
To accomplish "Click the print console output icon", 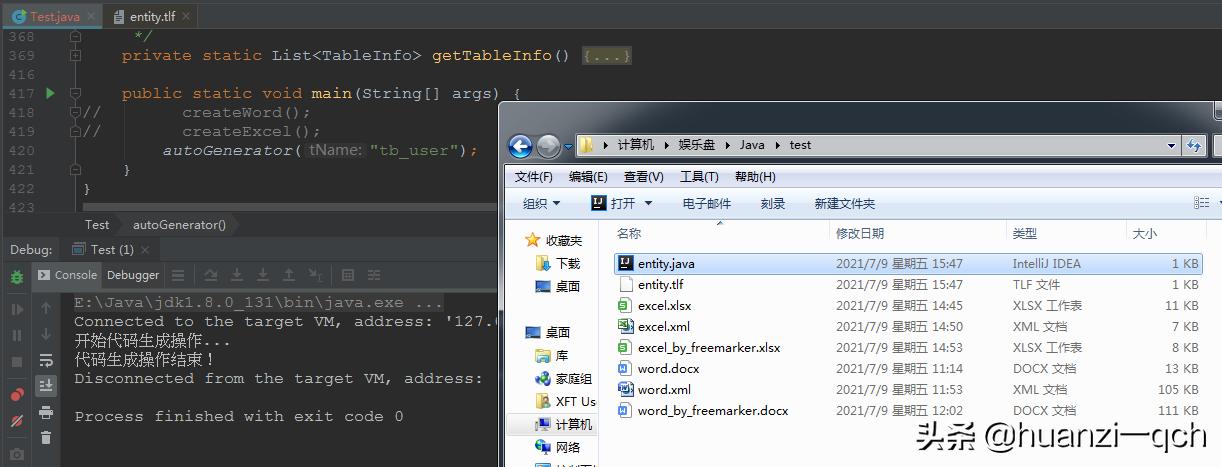I will click(46, 412).
